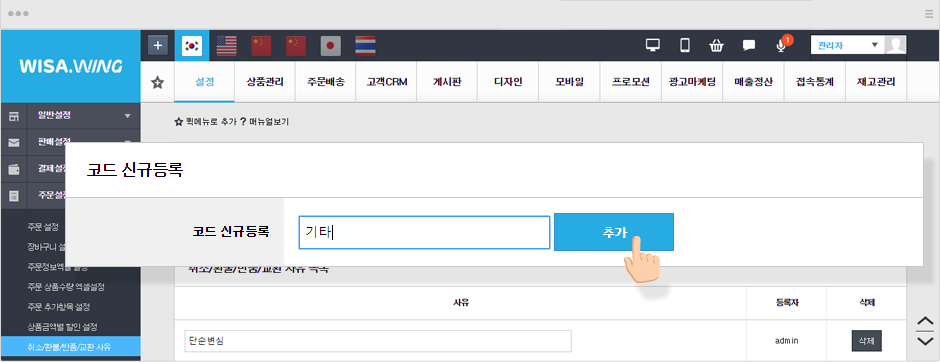Open the 설정 tab
Screen dimensions: 940x362
204,82
